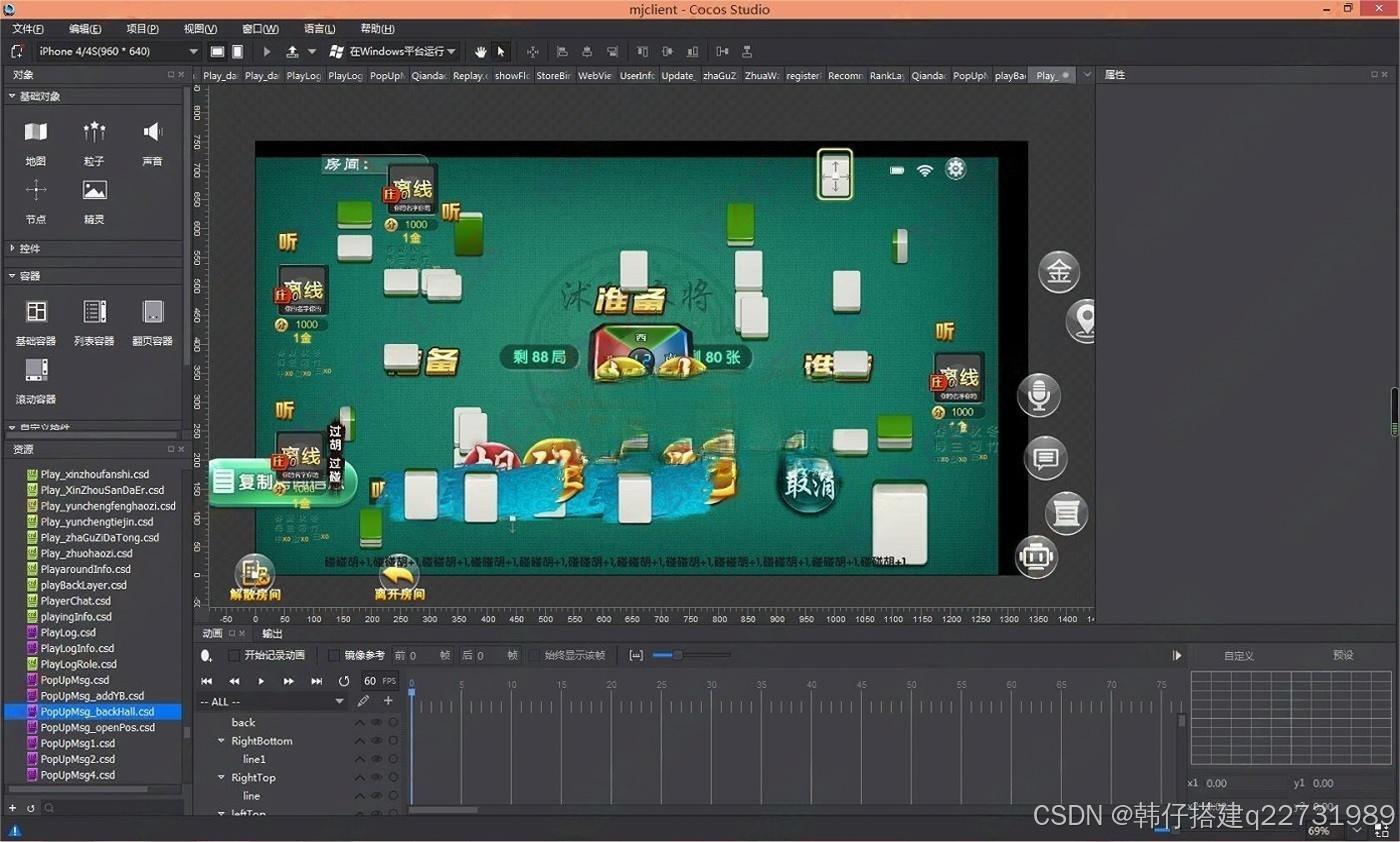This screenshot has width=1400, height=842.
Task: Switch to the 输出 tab
Action: pos(272,633)
